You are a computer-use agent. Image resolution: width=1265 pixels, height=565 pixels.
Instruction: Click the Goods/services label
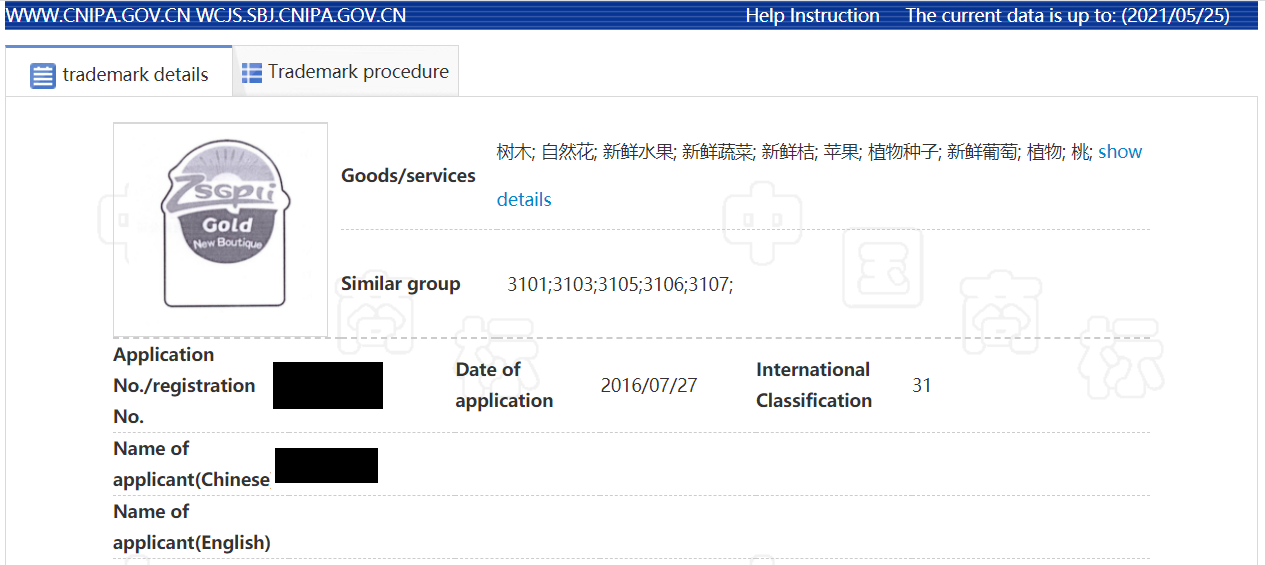point(408,176)
